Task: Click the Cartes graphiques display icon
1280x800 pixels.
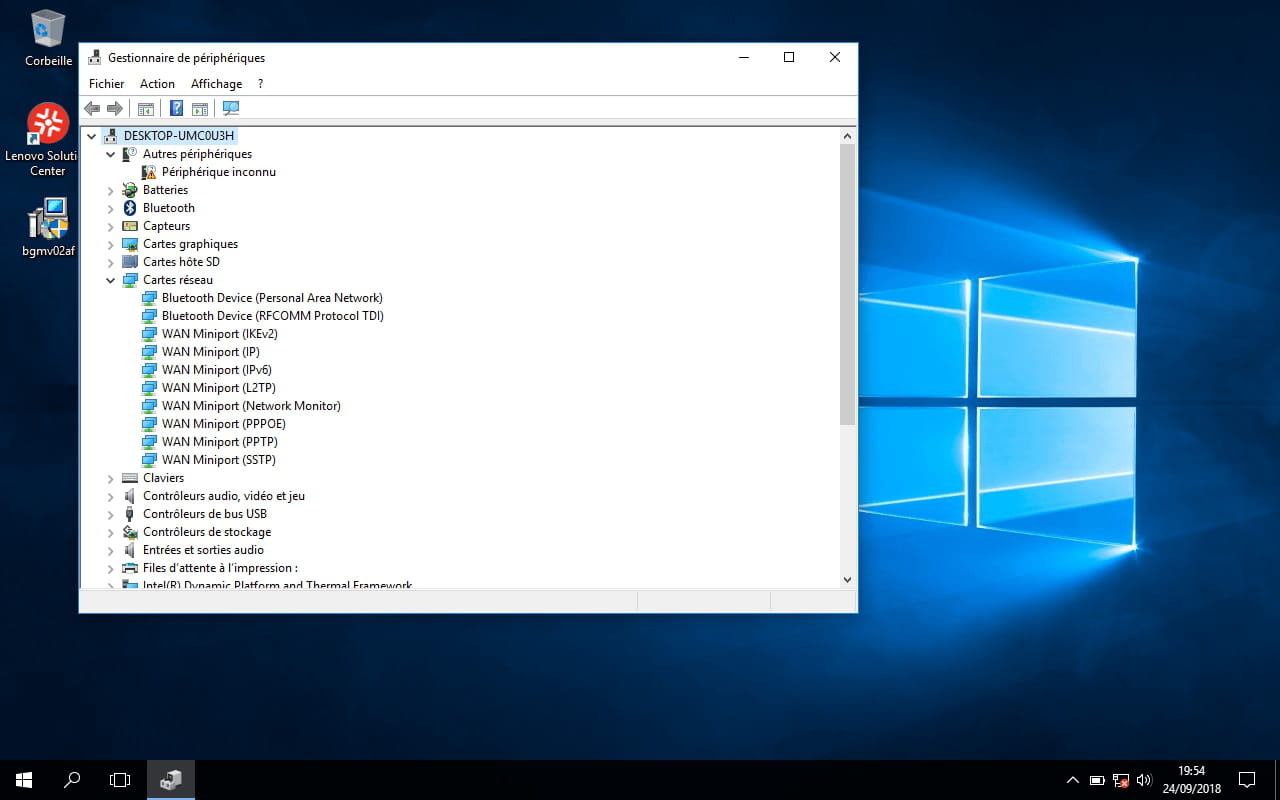Action: (130, 244)
